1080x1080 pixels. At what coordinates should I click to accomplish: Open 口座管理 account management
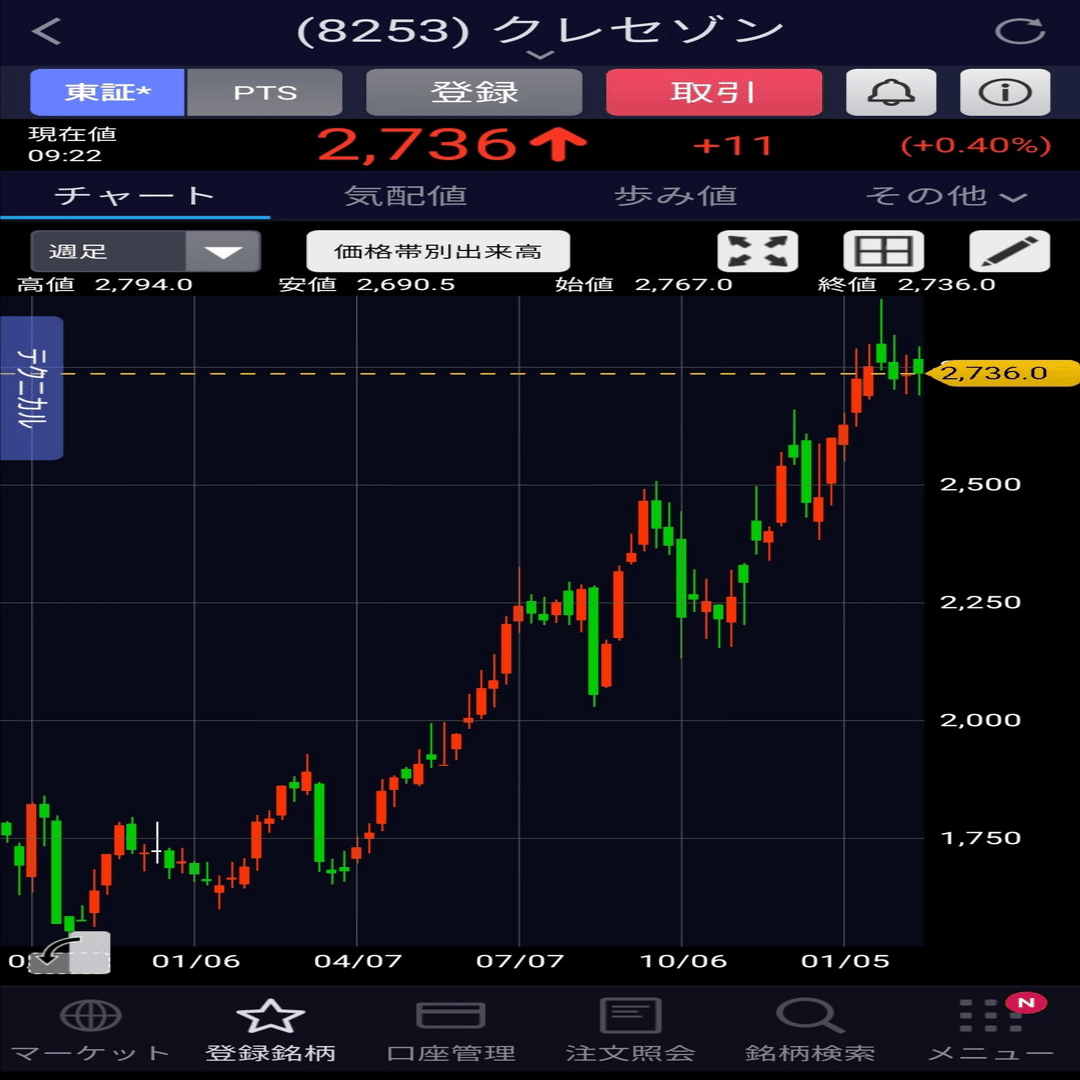click(451, 1030)
